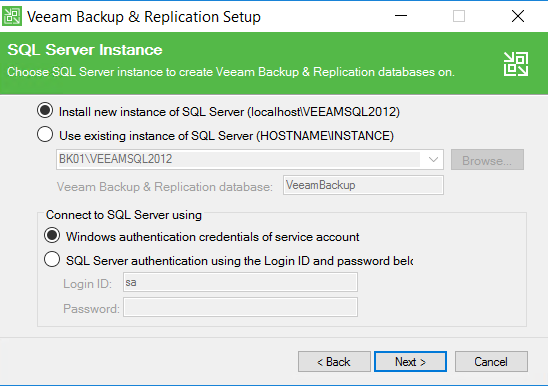
Task: Close the Veeam Setup window
Action: 518,16
